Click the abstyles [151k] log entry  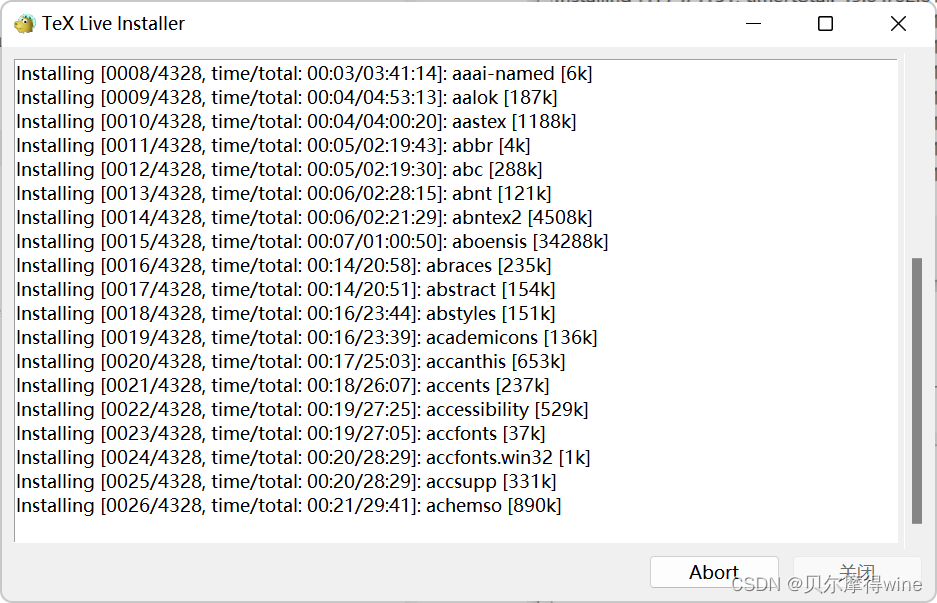coord(286,314)
